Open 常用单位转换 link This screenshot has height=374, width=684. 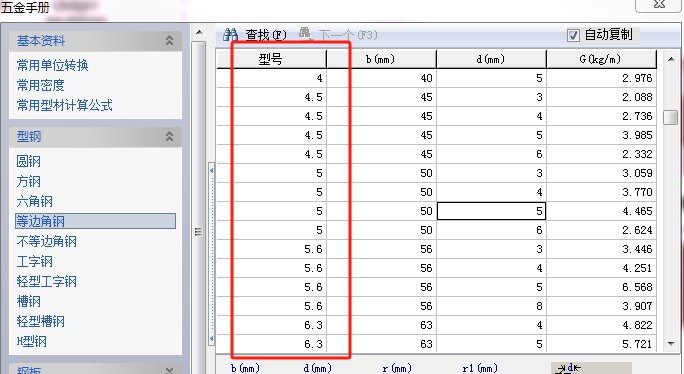coord(53,65)
